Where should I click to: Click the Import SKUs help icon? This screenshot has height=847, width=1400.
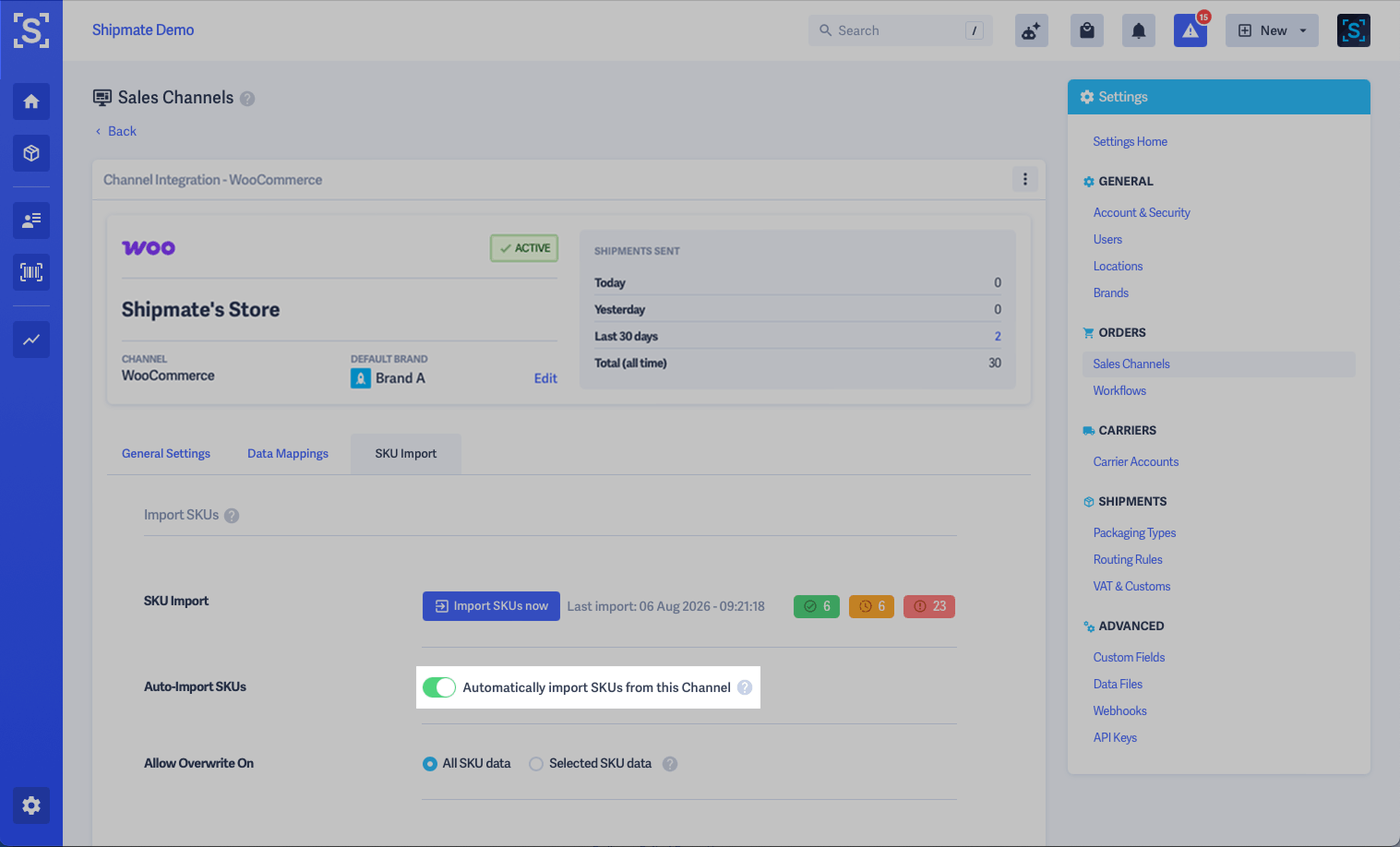pos(232,516)
